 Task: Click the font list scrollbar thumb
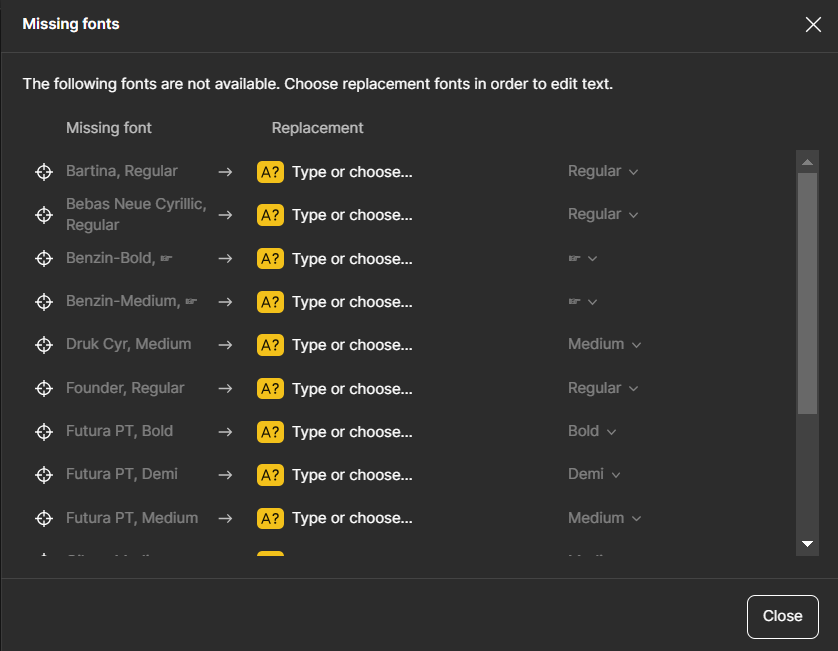tap(807, 293)
